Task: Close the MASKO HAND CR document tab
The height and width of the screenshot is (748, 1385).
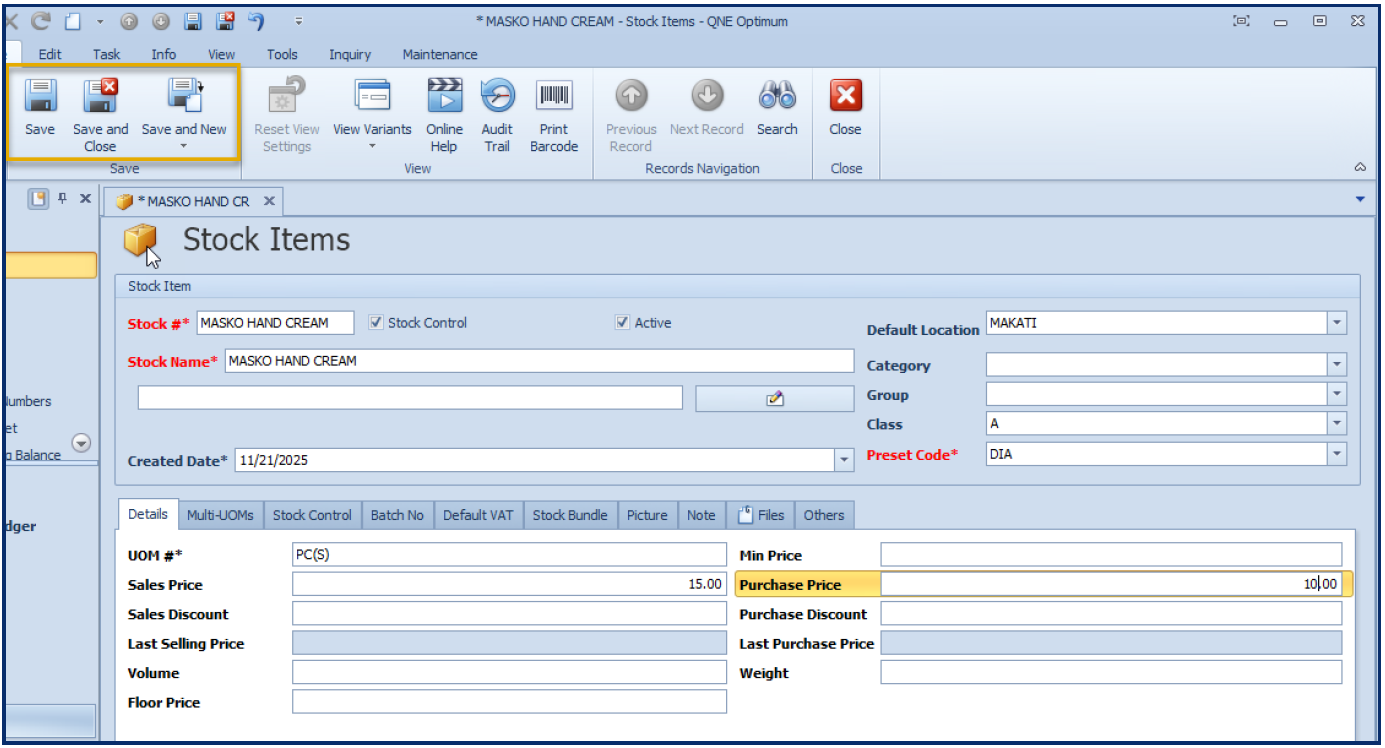Action: [269, 201]
